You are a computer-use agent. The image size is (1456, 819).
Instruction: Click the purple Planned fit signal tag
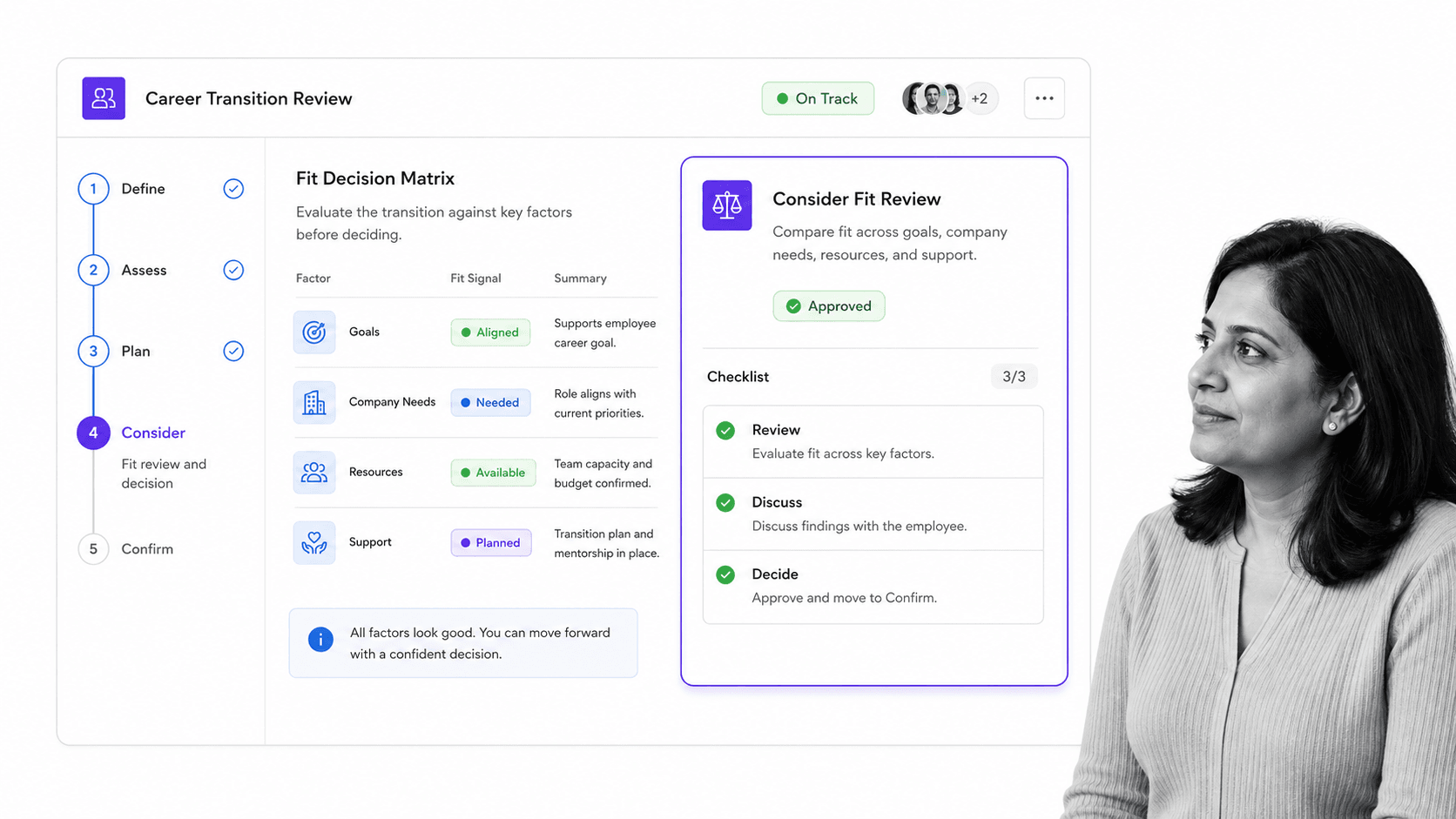[491, 543]
